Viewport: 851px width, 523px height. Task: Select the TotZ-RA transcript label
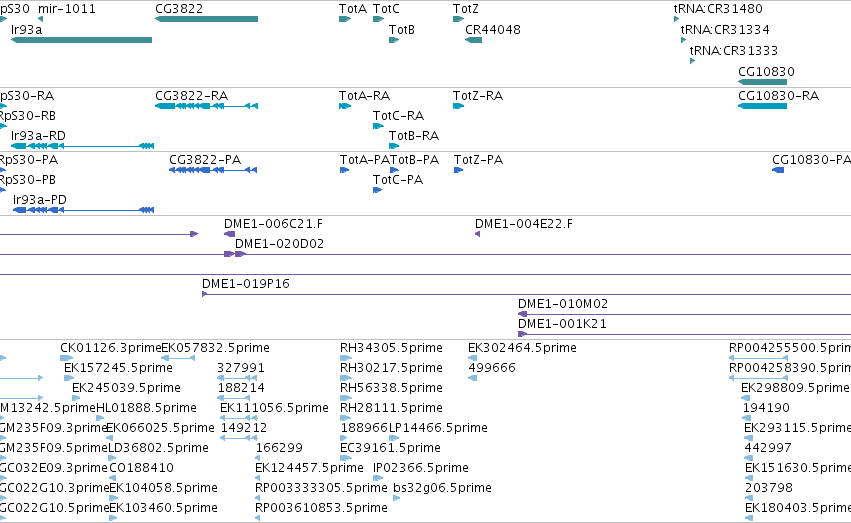click(478, 95)
